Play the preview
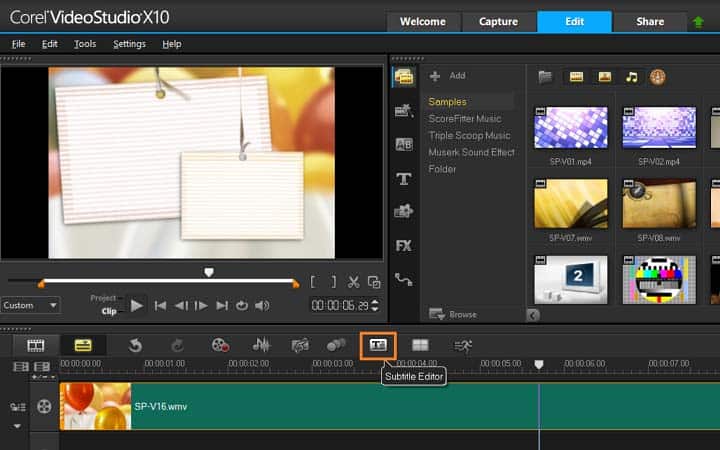Image resolution: width=720 pixels, height=450 pixels. tap(136, 305)
